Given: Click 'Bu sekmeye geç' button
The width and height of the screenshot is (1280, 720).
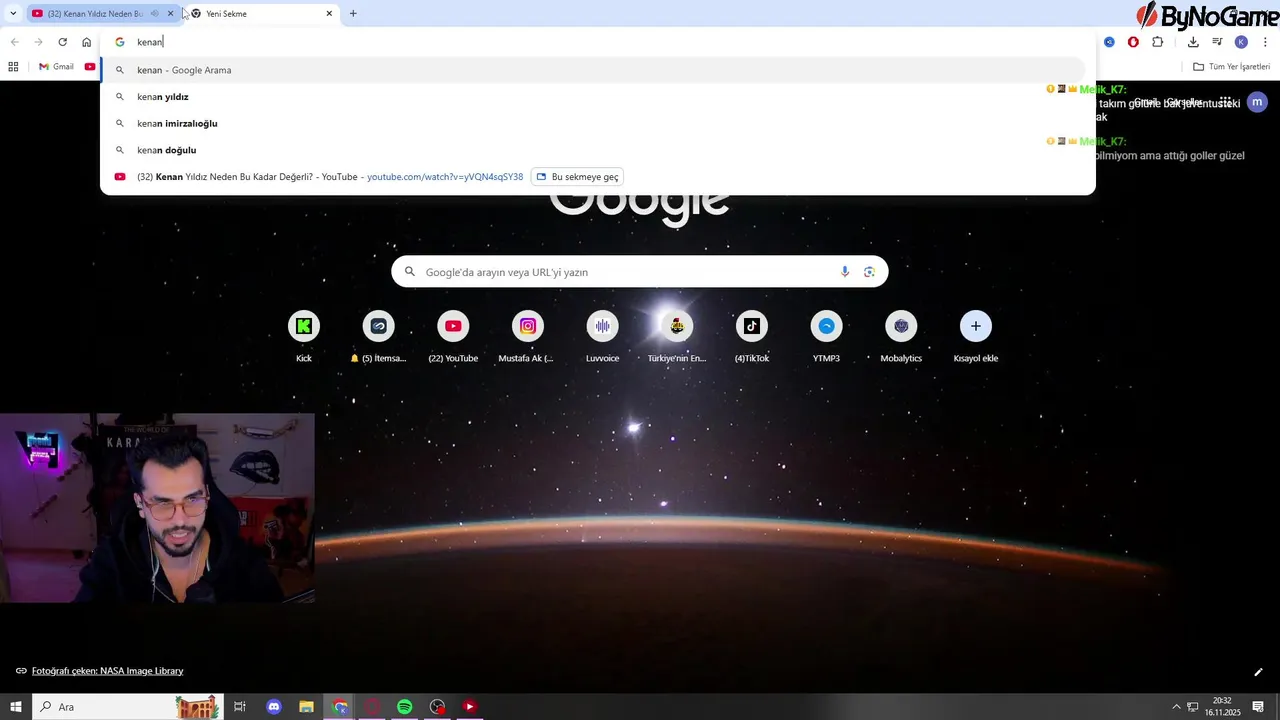Looking at the screenshot, I should click(576, 177).
